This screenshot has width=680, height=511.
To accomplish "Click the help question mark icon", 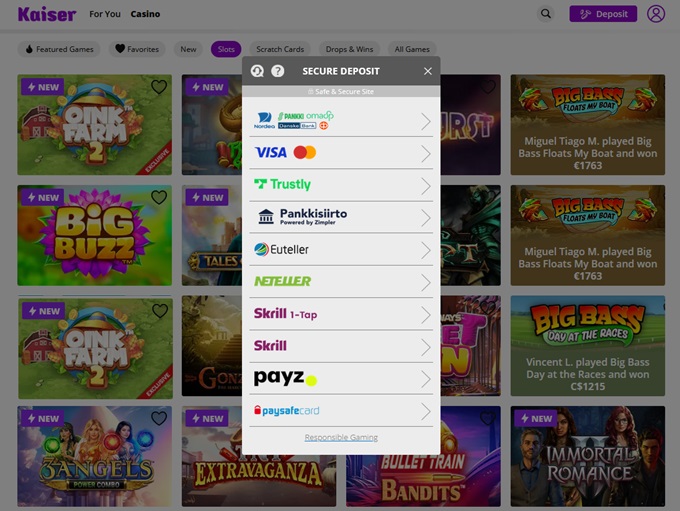I will pos(278,71).
